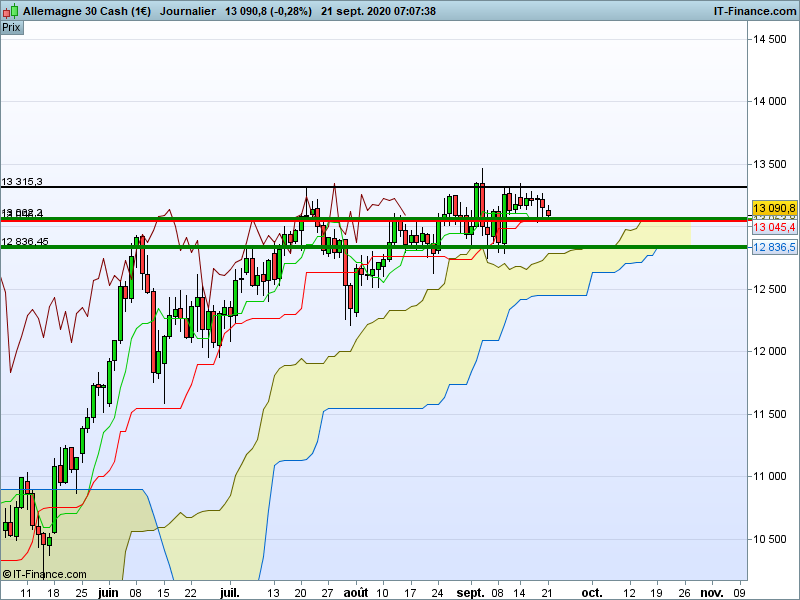Select the Prix panel label
Viewport: 800px width, 600px height.
pyautogui.click(x=12, y=28)
